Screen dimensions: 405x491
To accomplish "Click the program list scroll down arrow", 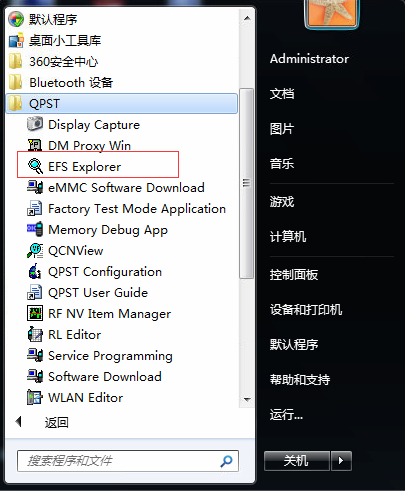I will coord(247,399).
